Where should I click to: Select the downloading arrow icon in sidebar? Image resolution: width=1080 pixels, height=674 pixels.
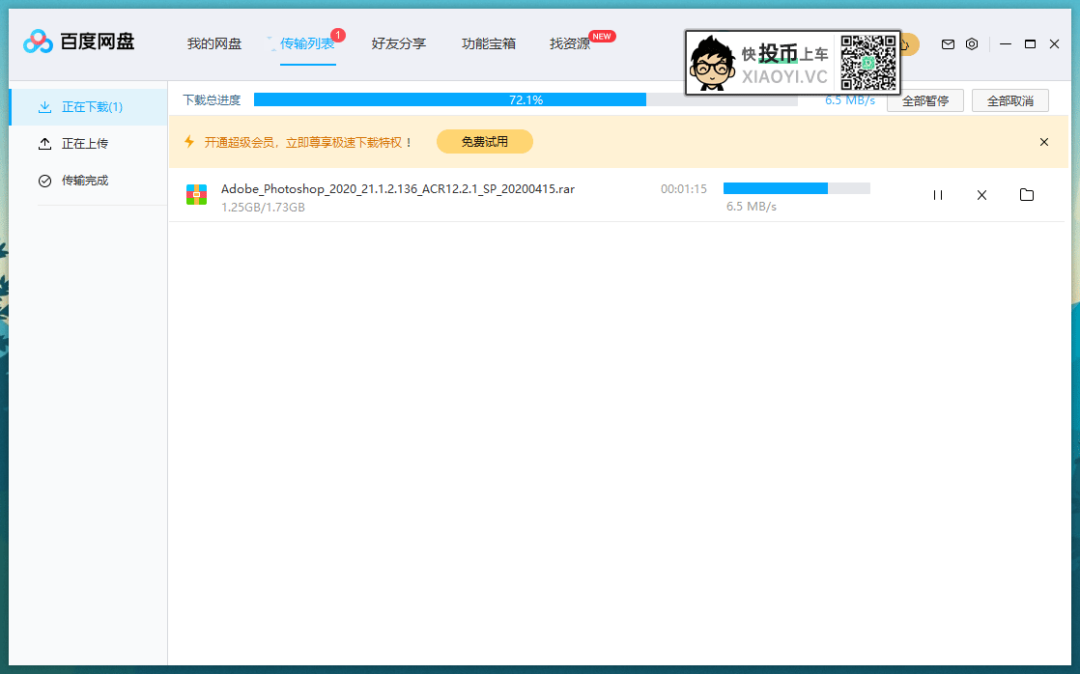point(46,105)
